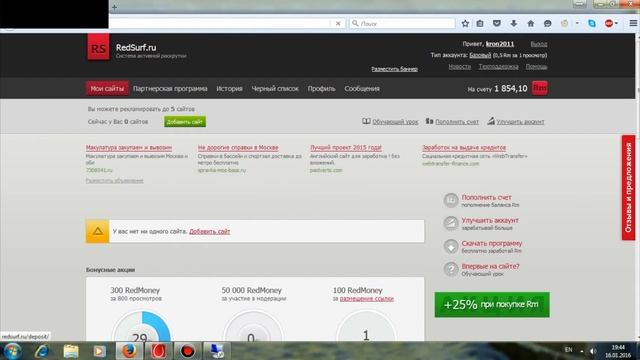Open the hamburger menu in the browser

pos(633,24)
